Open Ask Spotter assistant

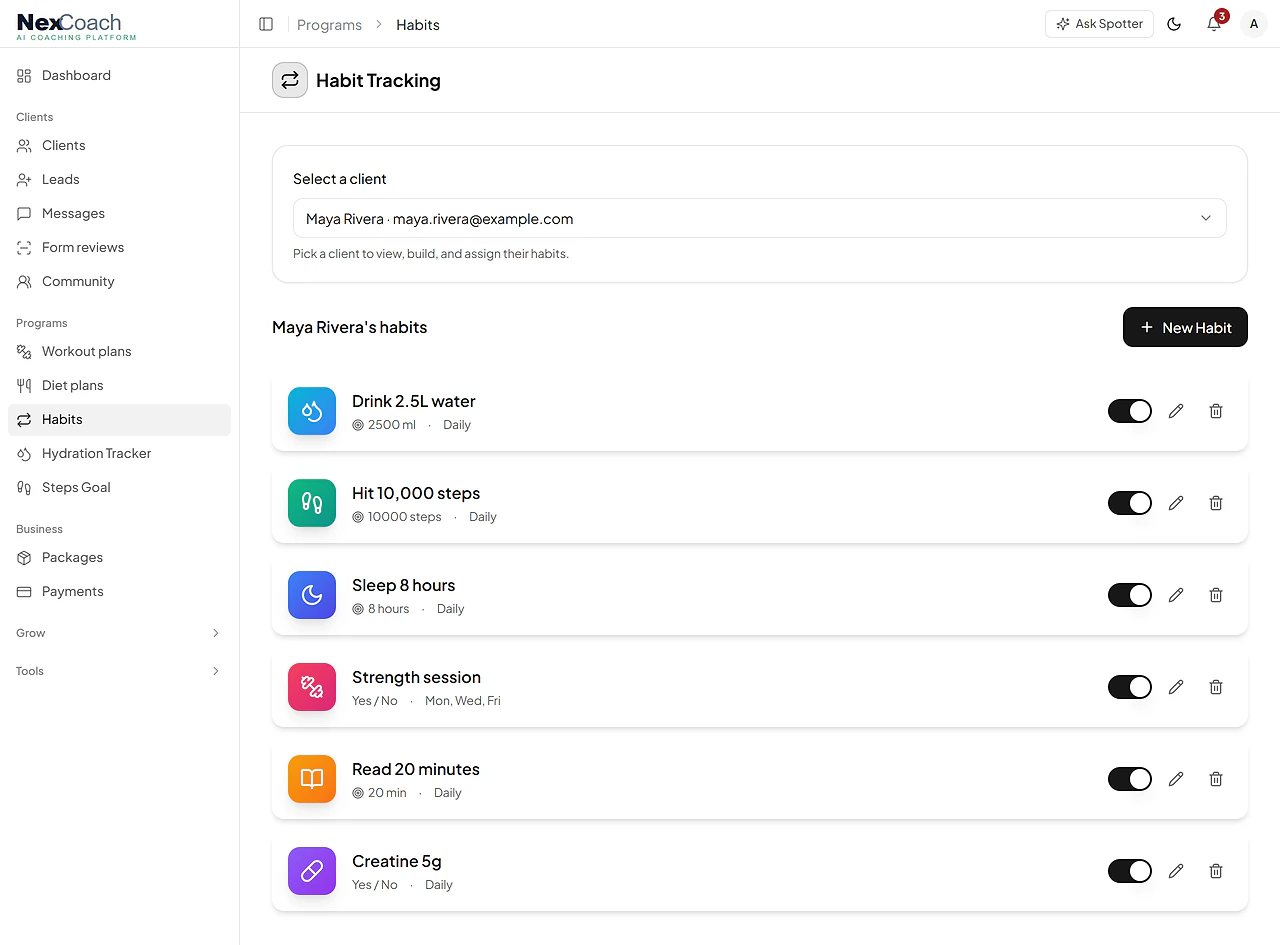(x=1099, y=24)
